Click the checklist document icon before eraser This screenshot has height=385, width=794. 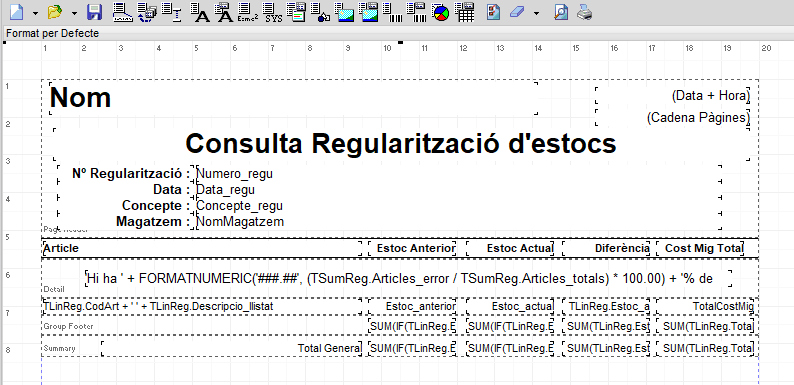(493, 12)
